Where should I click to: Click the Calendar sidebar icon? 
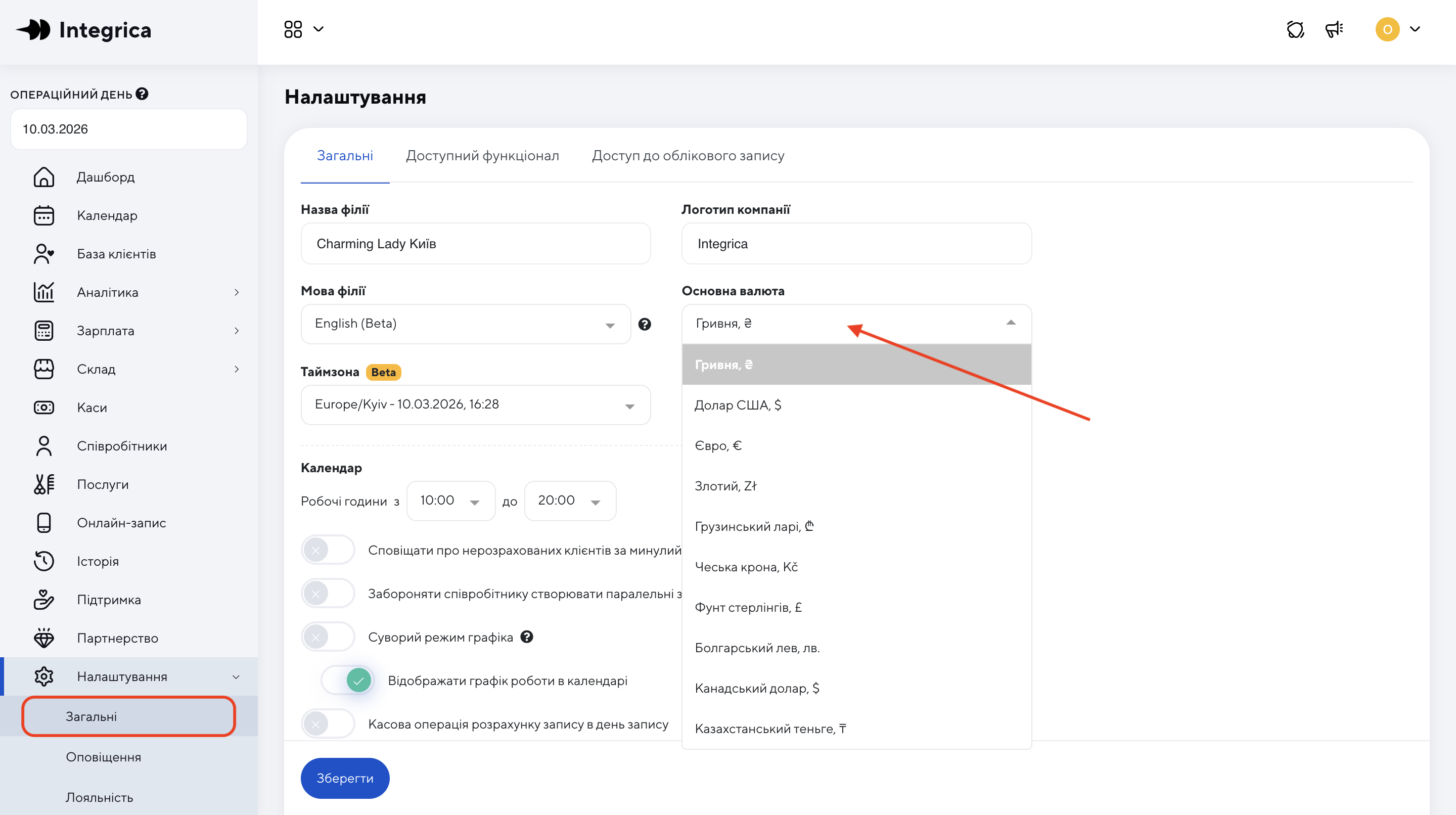(43, 215)
